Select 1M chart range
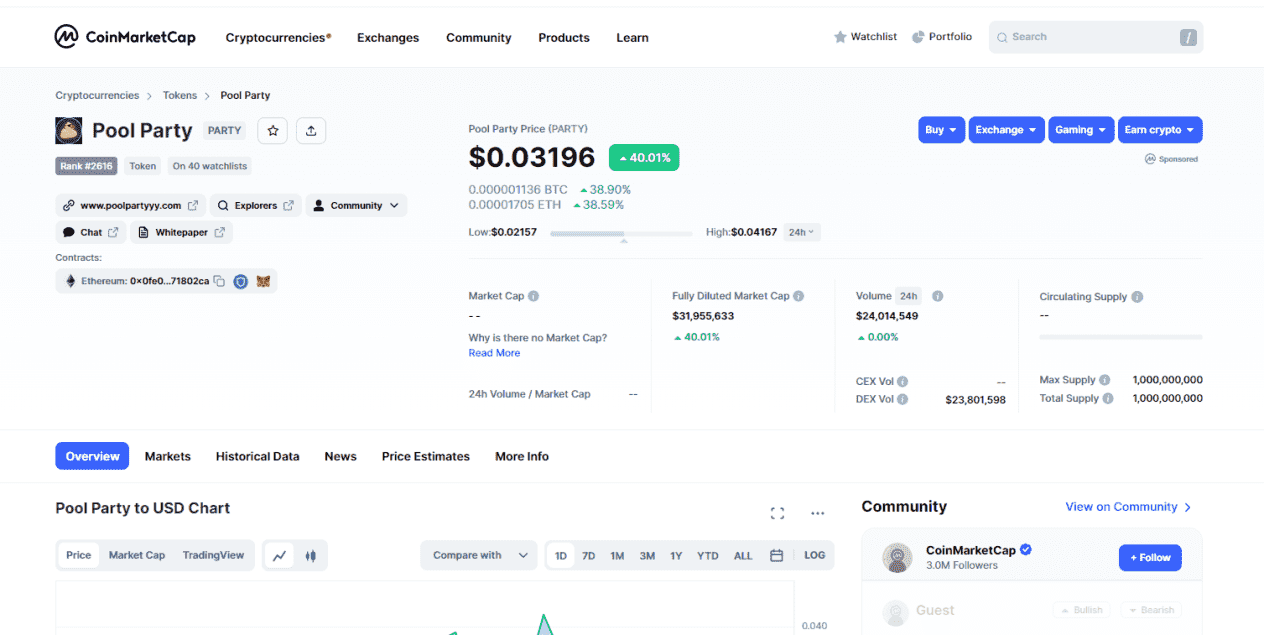This screenshot has width=1264, height=635. 617,555
